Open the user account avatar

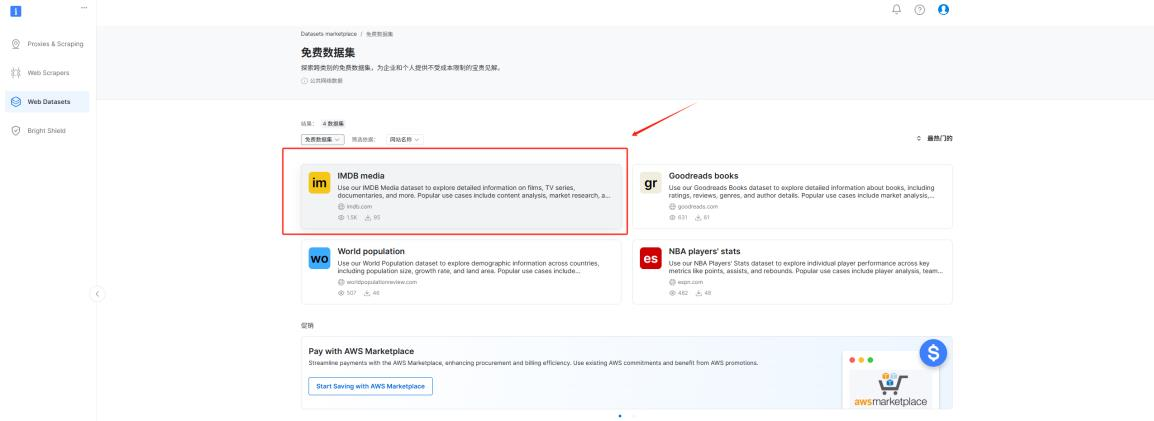[944, 10]
